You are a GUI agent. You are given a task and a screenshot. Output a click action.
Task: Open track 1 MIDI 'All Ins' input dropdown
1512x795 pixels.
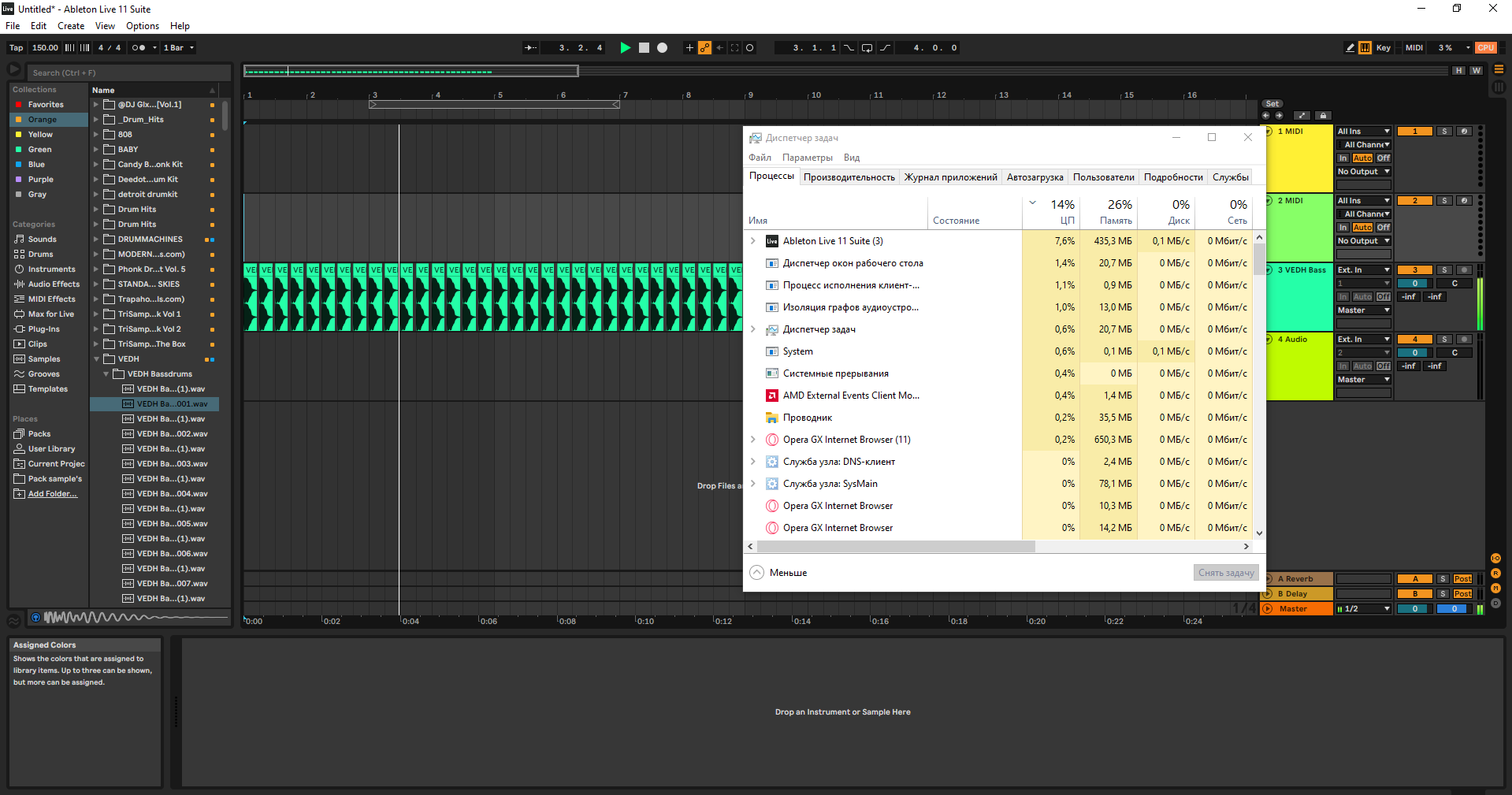(x=1364, y=132)
